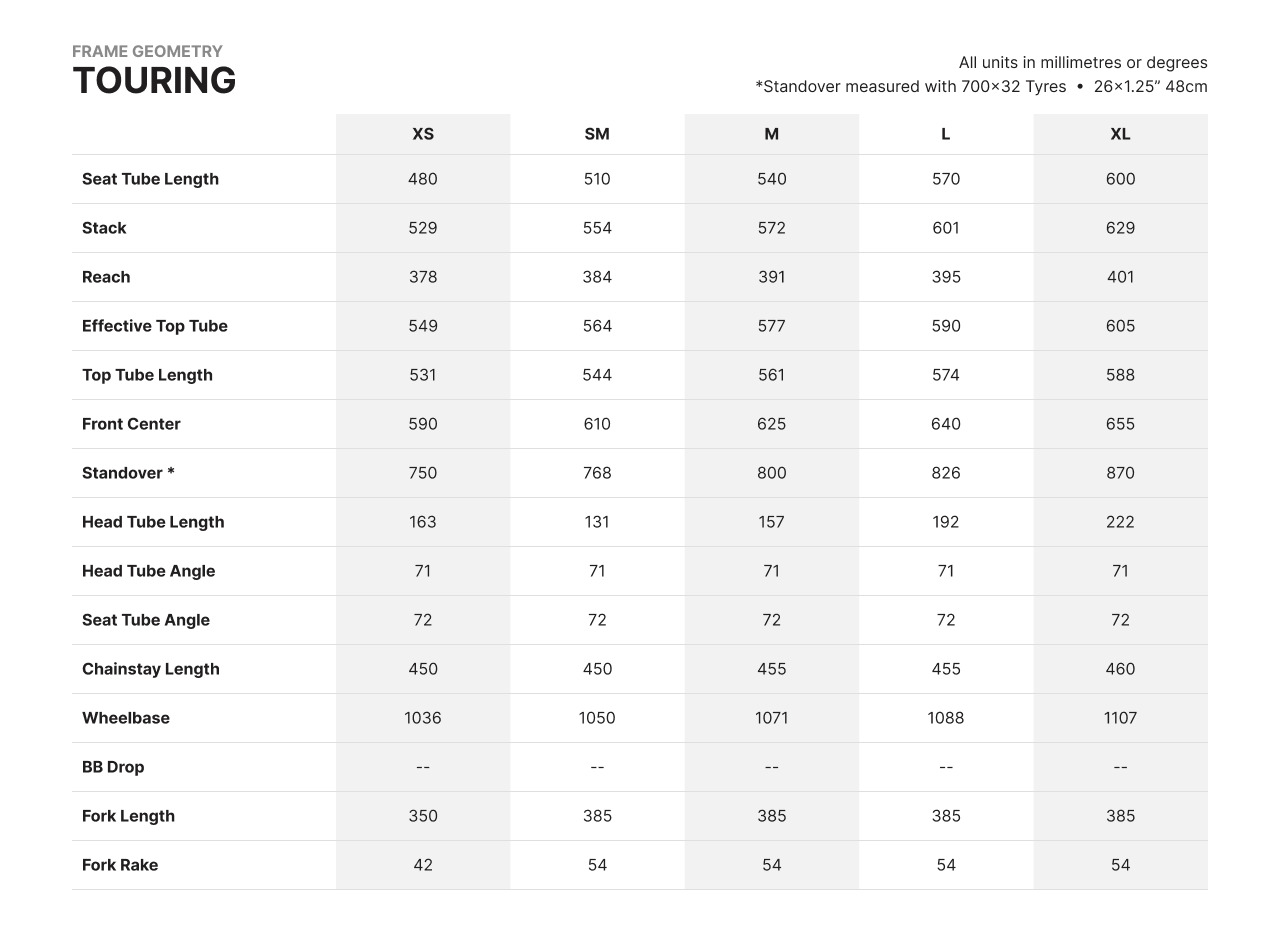The image size is (1280, 932).
Task: Click the XL size column header
Action: [x=1120, y=134]
